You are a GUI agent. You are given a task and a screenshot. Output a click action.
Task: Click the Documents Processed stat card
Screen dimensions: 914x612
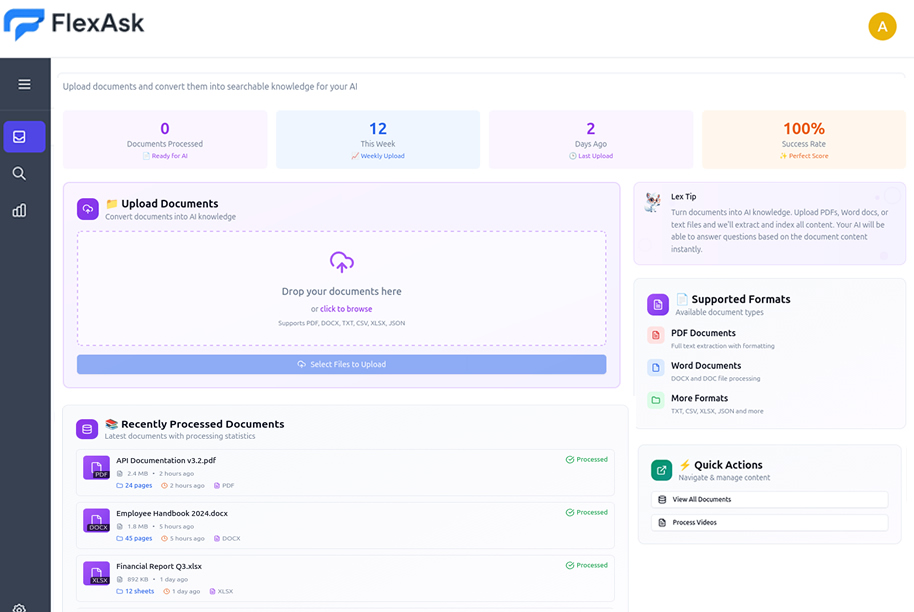click(x=165, y=139)
